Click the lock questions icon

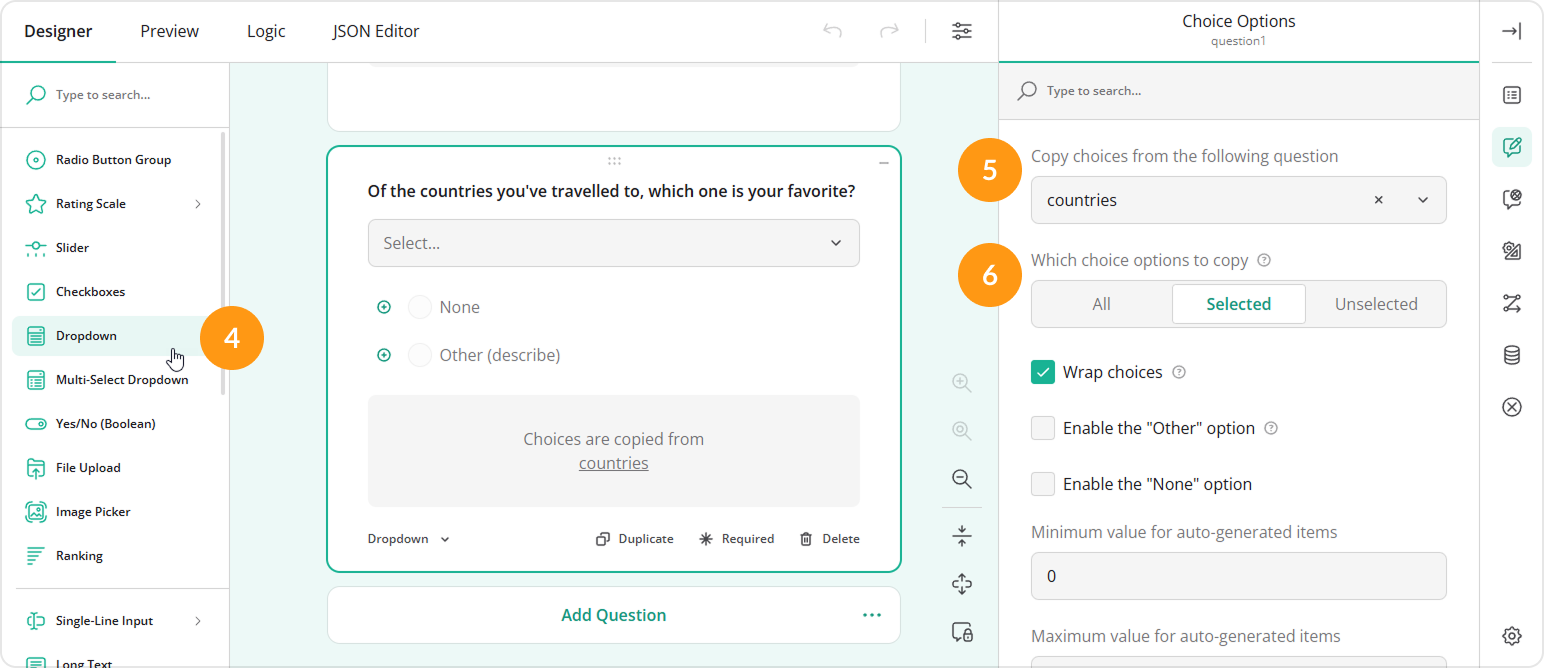(962, 631)
